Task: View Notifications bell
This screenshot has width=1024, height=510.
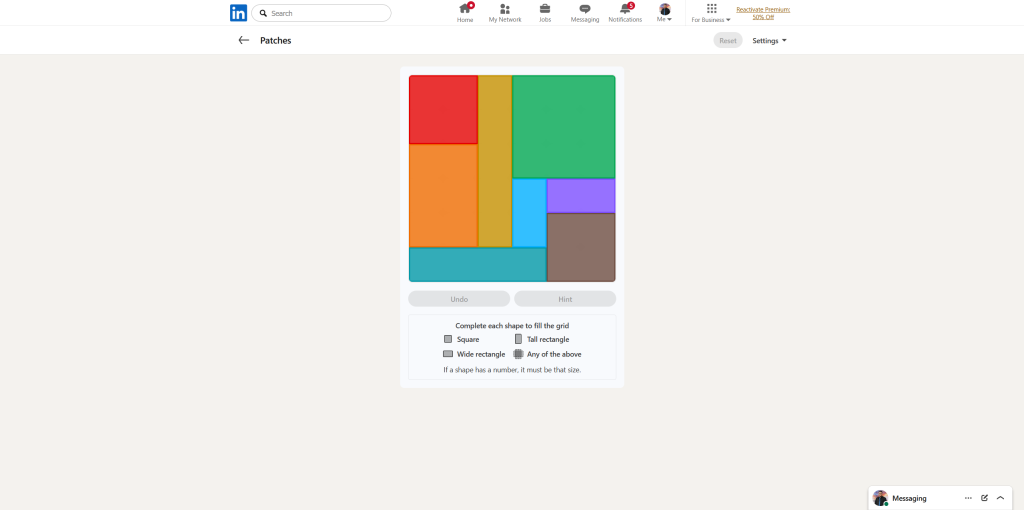Action: 625,13
